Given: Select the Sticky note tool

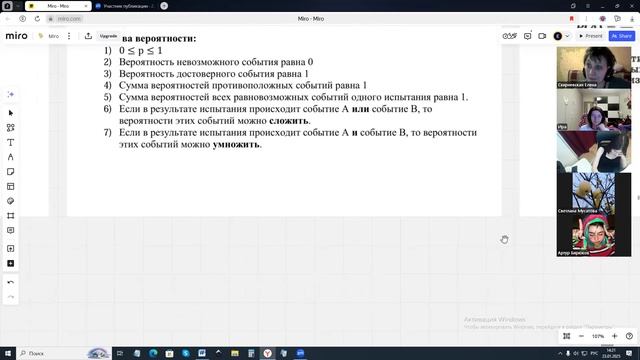Looking at the screenshot, I should [x=11, y=172].
